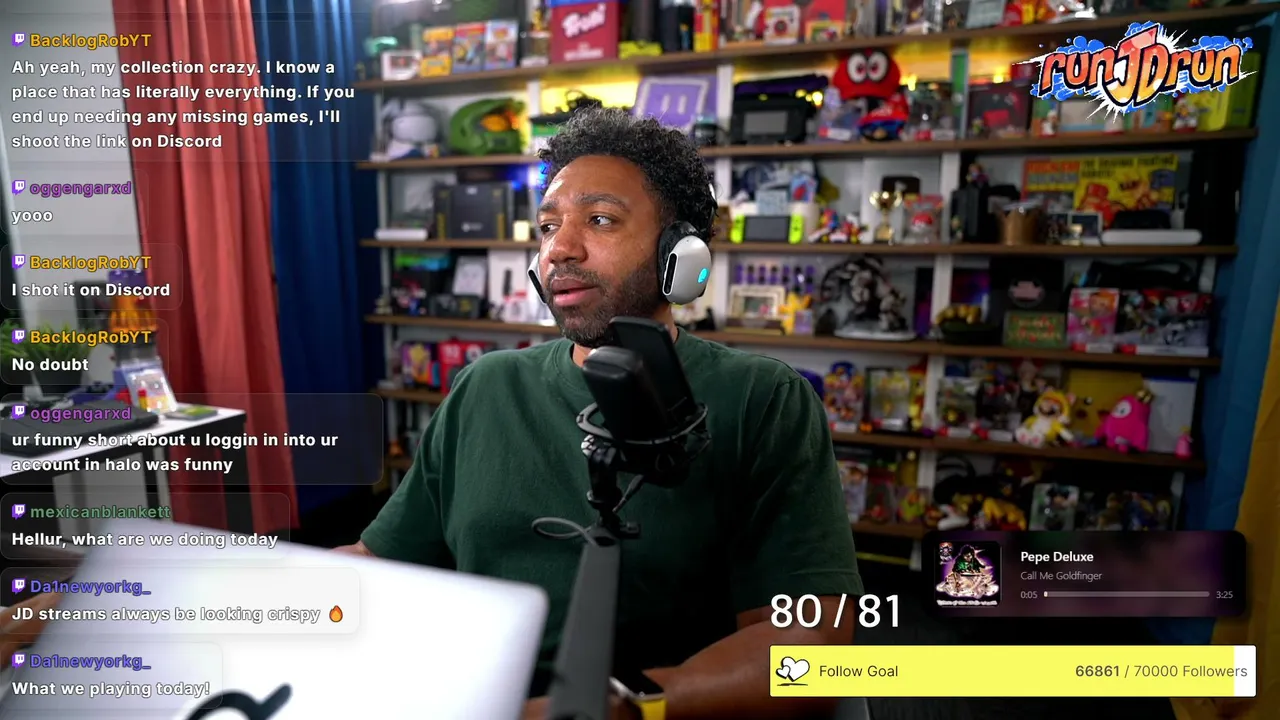Click the 3:25 track duration label
This screenshot has width=1280, height=720.
pyautogui.click(x=1224, y=595)
